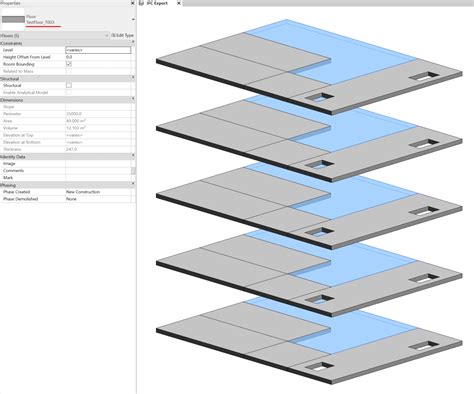Click the Comments value field
The image size is (474, 394).
(x=98, y=171)
